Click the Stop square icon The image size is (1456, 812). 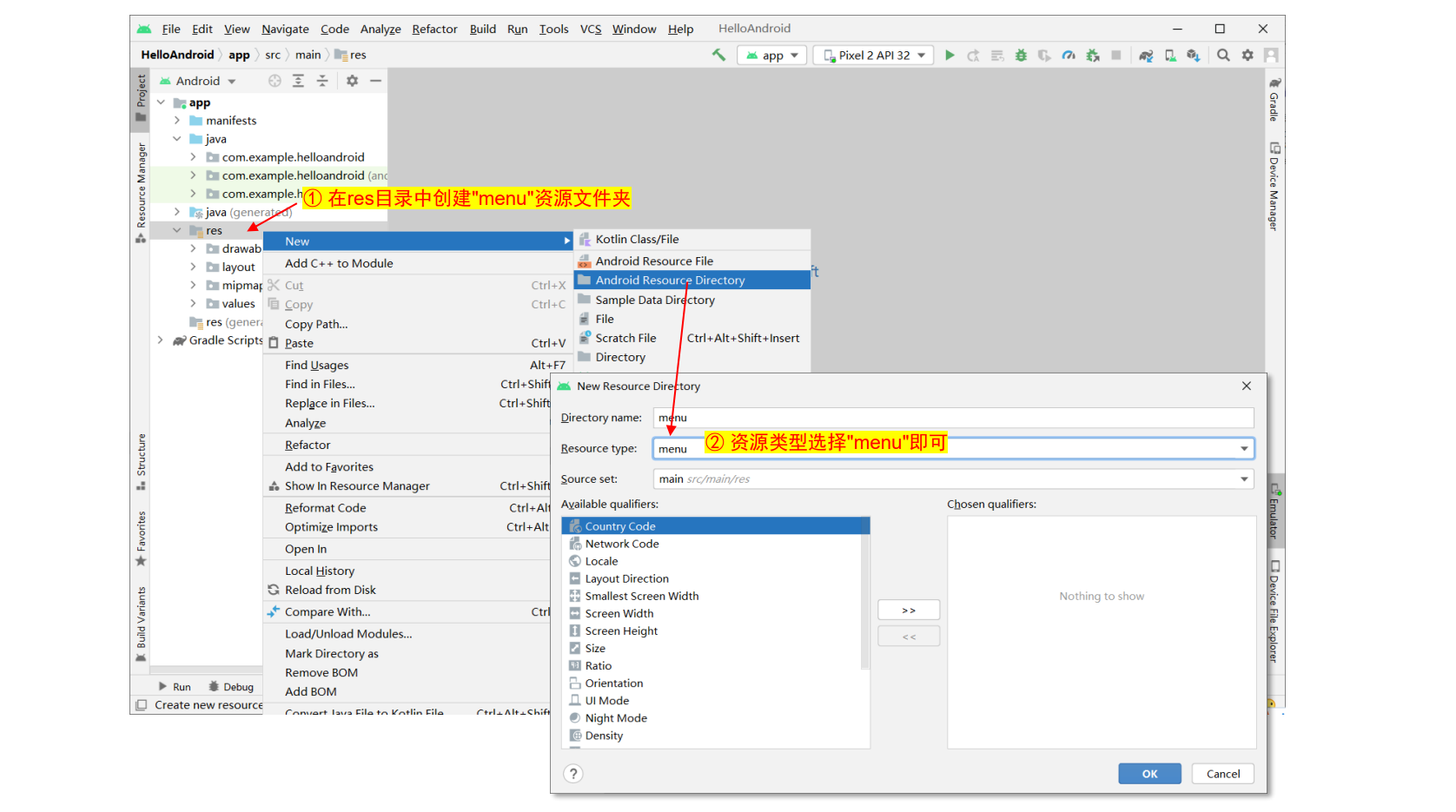pyautogui.click(x=1116, y=55)
